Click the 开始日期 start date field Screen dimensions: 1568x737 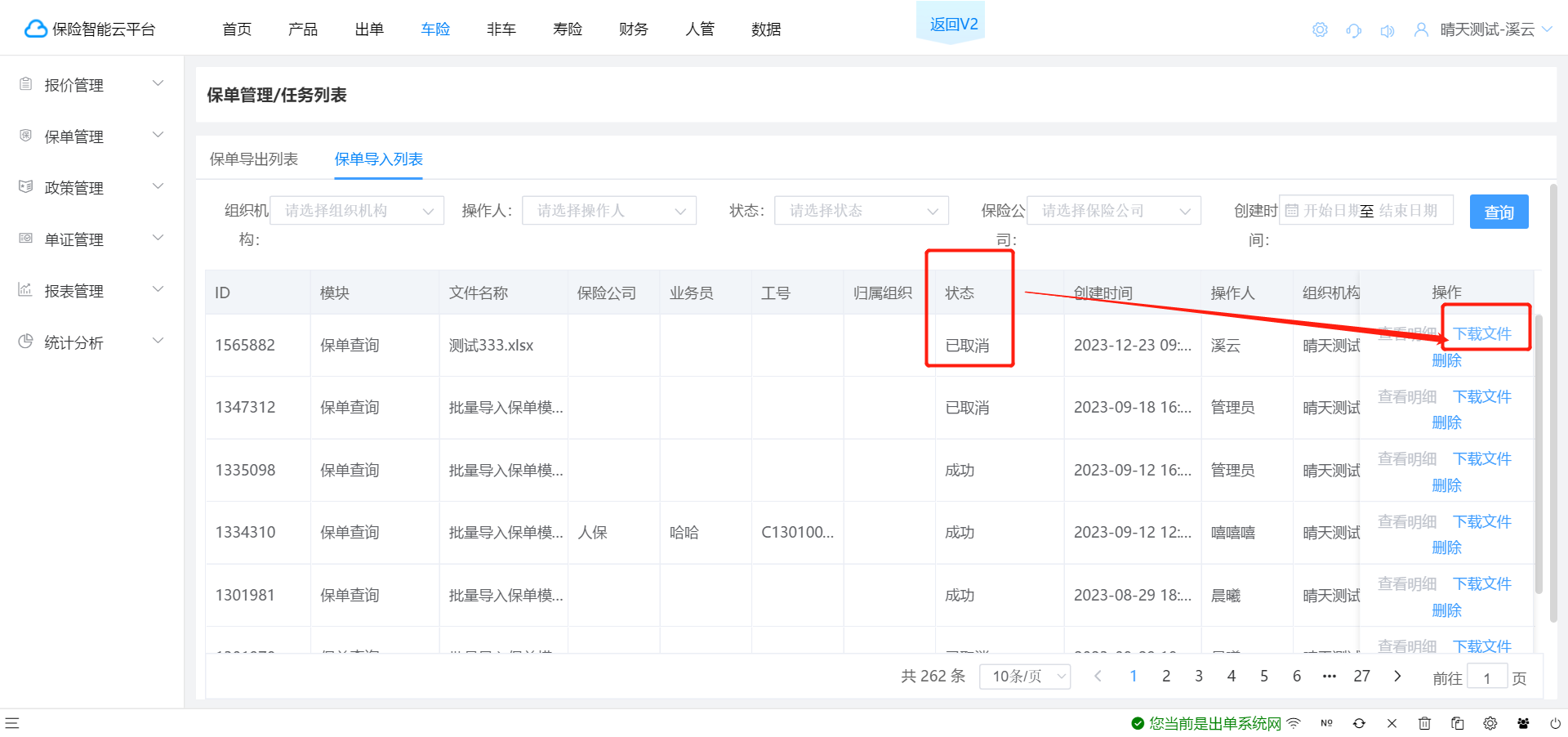(x=1330, y=211)
